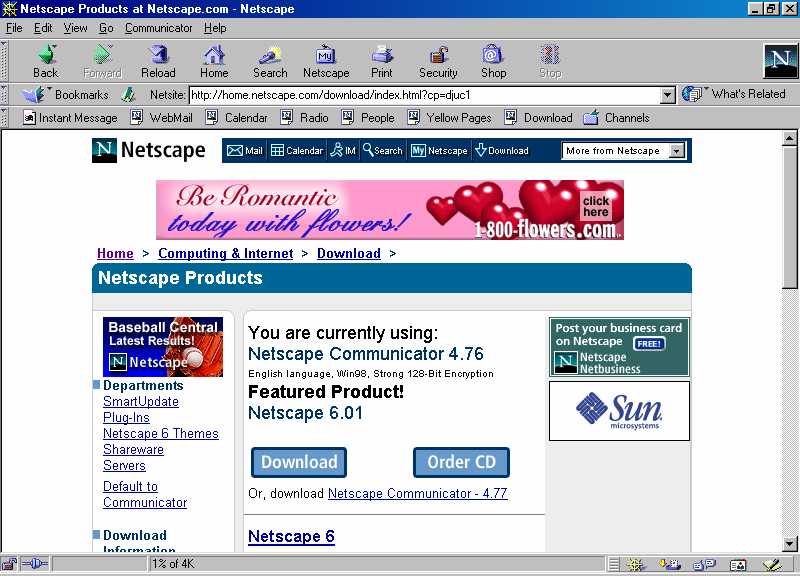The height and width of the screenshot is (576, 800).
Task: Open the Shop toolbar button
Action: [x=493, y=61]
